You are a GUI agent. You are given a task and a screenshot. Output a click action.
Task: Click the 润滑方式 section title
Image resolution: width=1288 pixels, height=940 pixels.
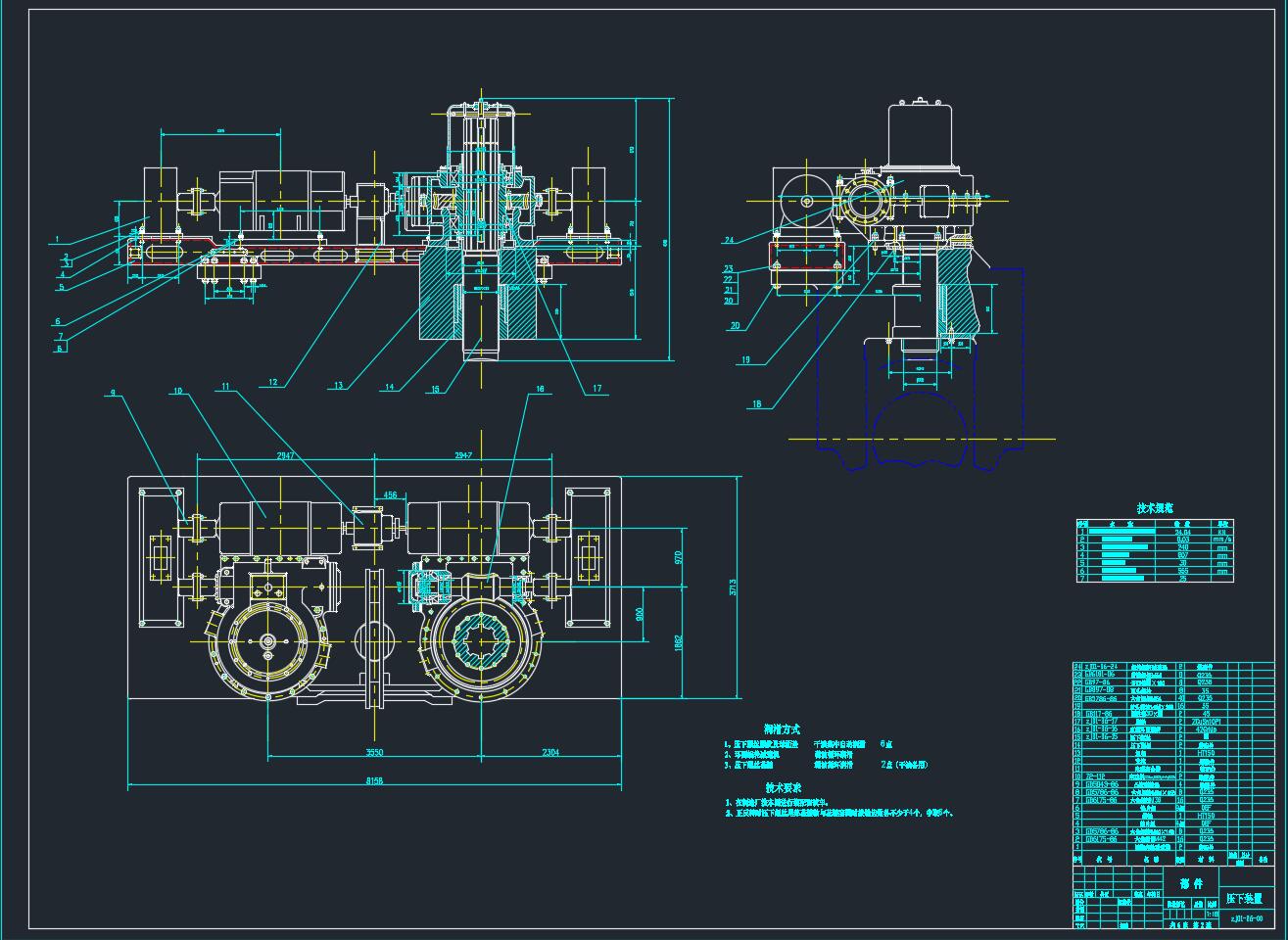[782, 729]
